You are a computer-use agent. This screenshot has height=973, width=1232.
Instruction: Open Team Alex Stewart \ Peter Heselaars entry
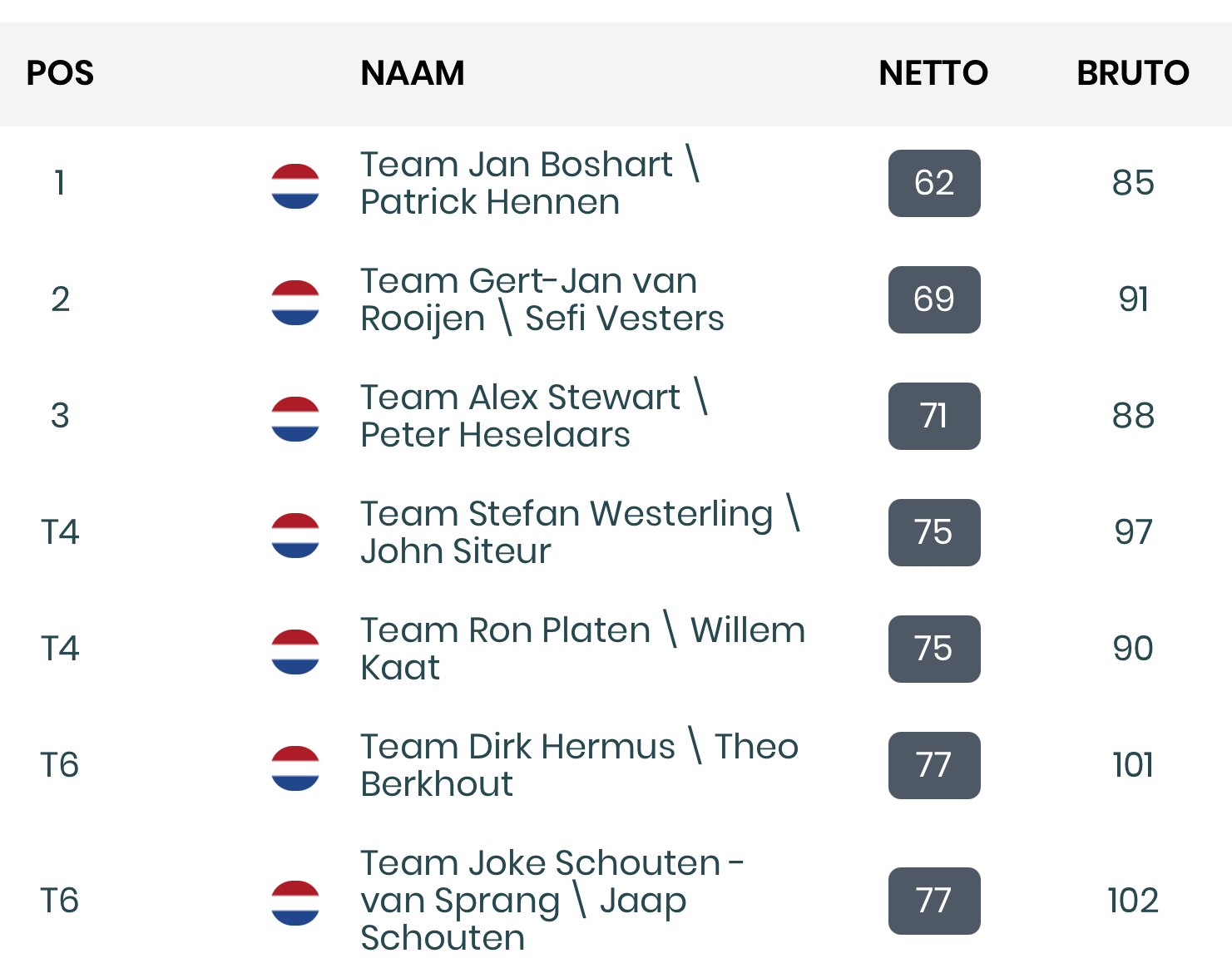[535, 416]
